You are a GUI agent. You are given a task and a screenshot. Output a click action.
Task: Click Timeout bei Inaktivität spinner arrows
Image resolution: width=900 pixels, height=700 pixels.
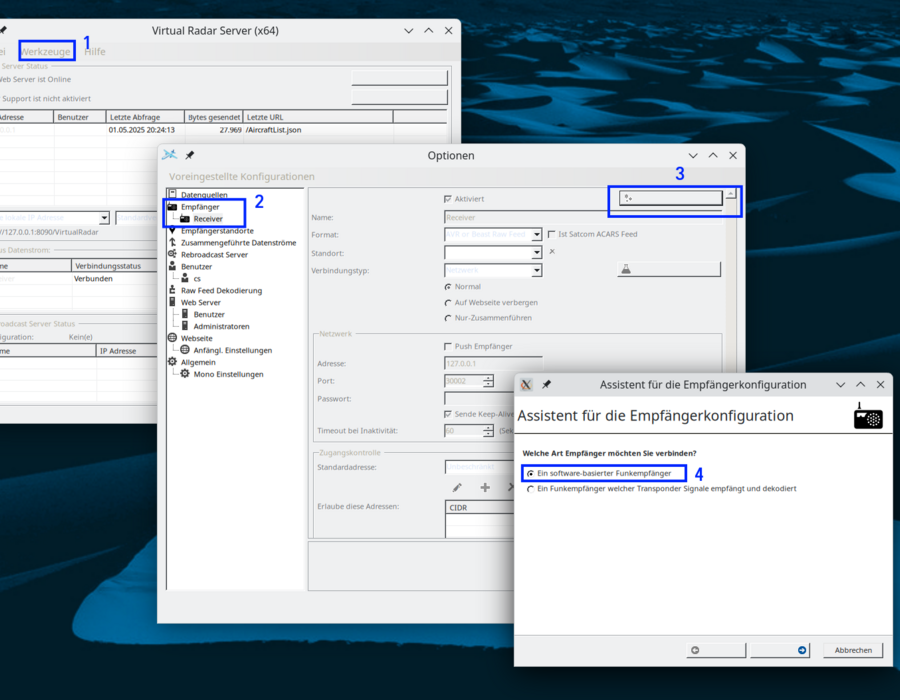(488, 431)
